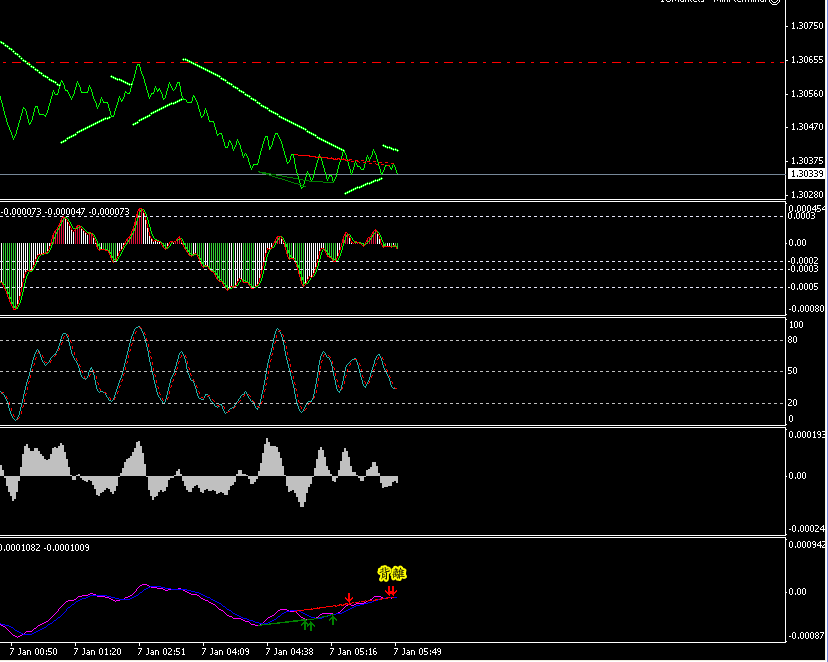Click the 0.000193 value on the histogram axis
828x662 pixels.
806,435
